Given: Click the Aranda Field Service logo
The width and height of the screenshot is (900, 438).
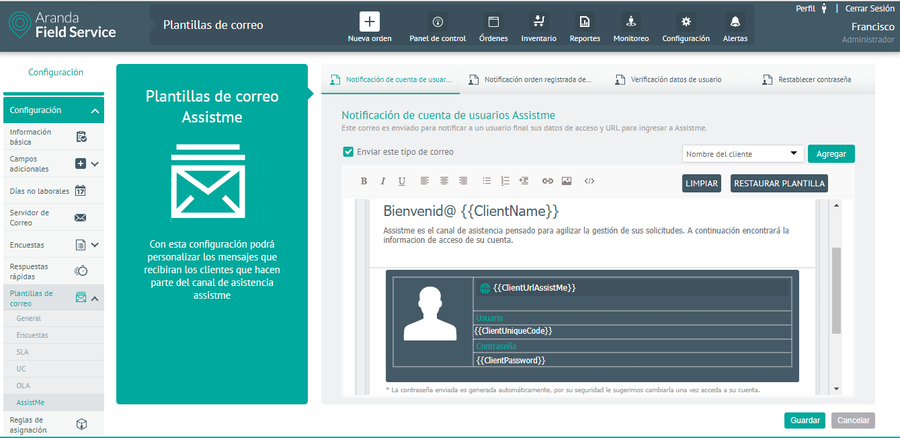Looking at the screenshot, I should point(63,25).
